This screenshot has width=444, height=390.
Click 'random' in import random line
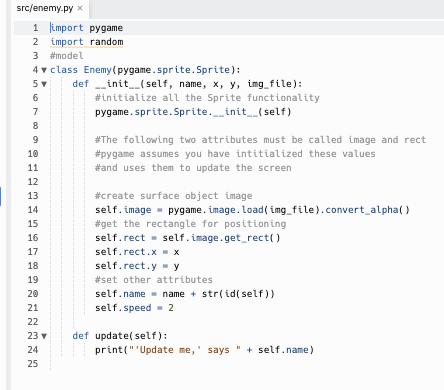click(x=106, y=42)
